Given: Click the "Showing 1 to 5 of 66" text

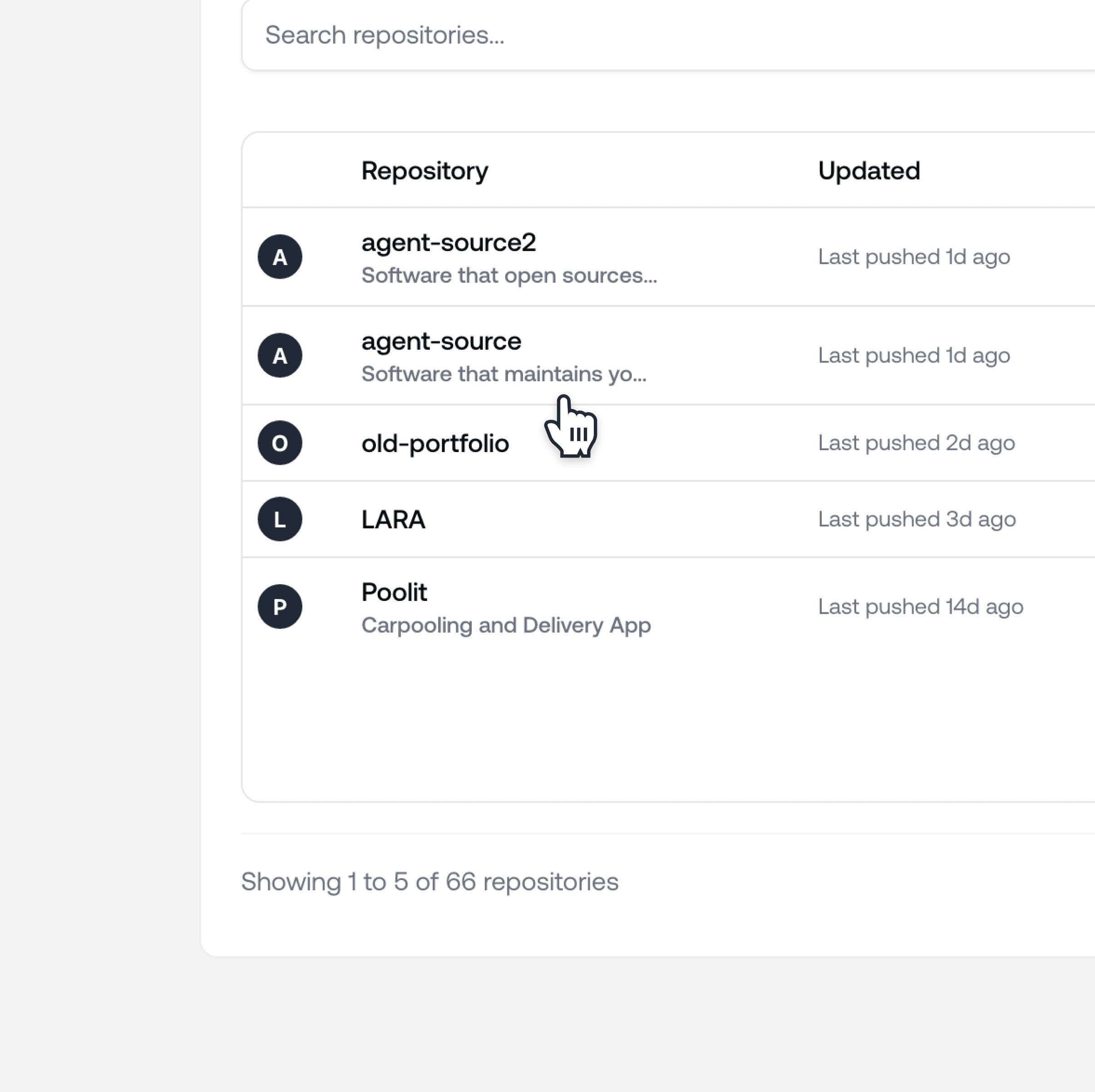Looking at the screenshot, I should [x=429, y=881].
